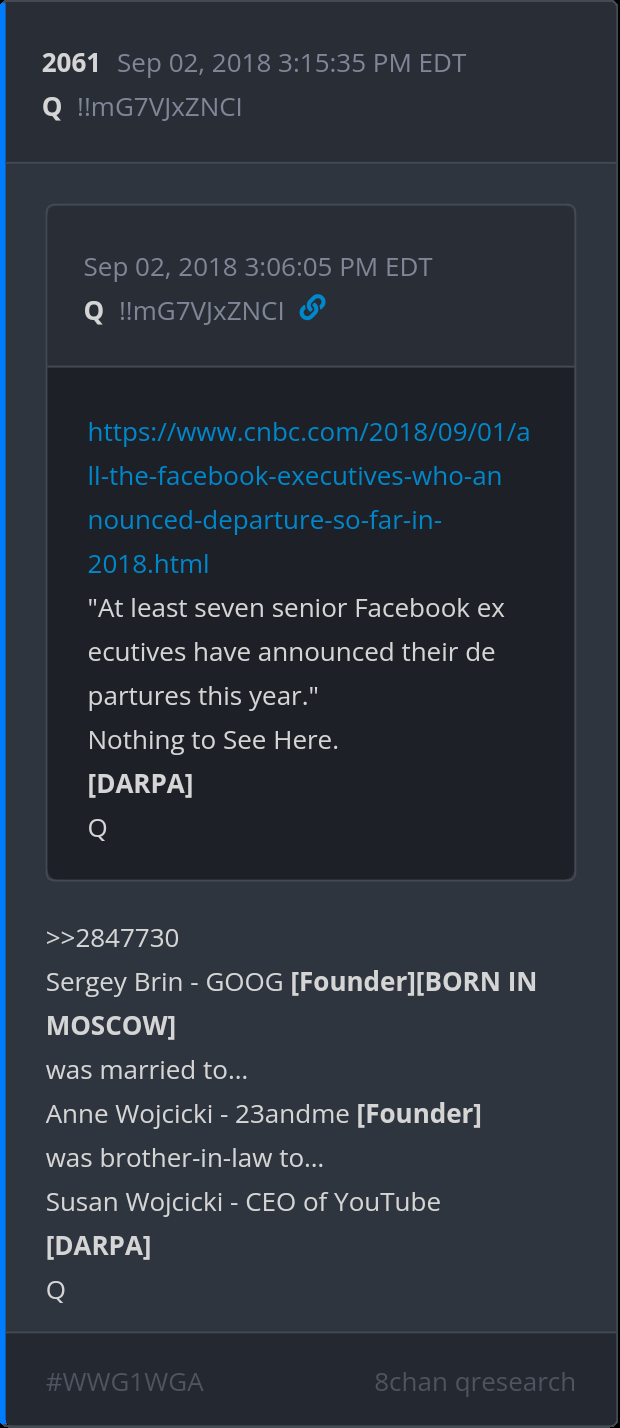Click the tripcode inside the quoted post header
The image size is (620, 1428).
click(x=201, y=312)
